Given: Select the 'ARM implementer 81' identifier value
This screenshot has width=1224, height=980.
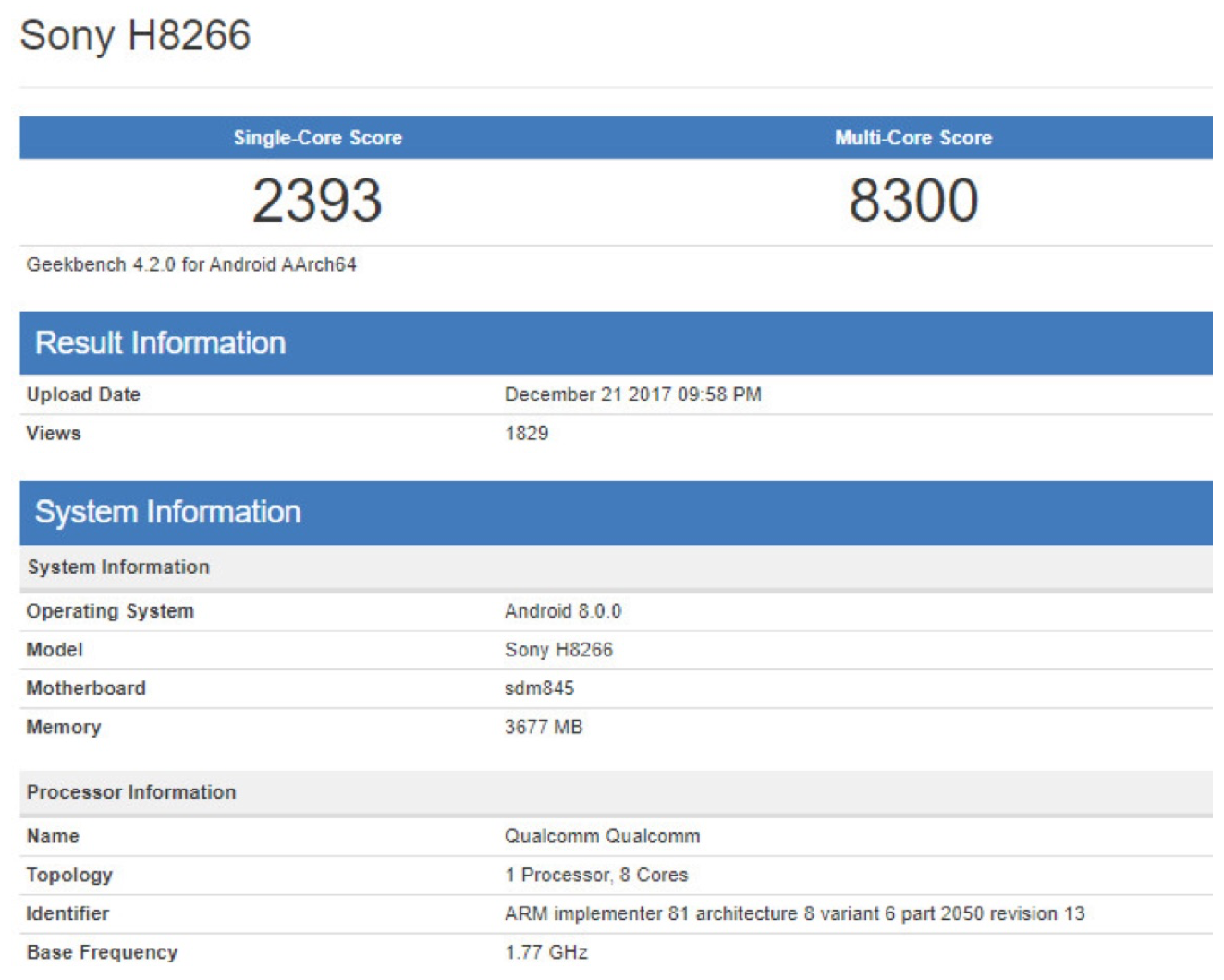Looking at the screenshot, I should pos(795,914).
